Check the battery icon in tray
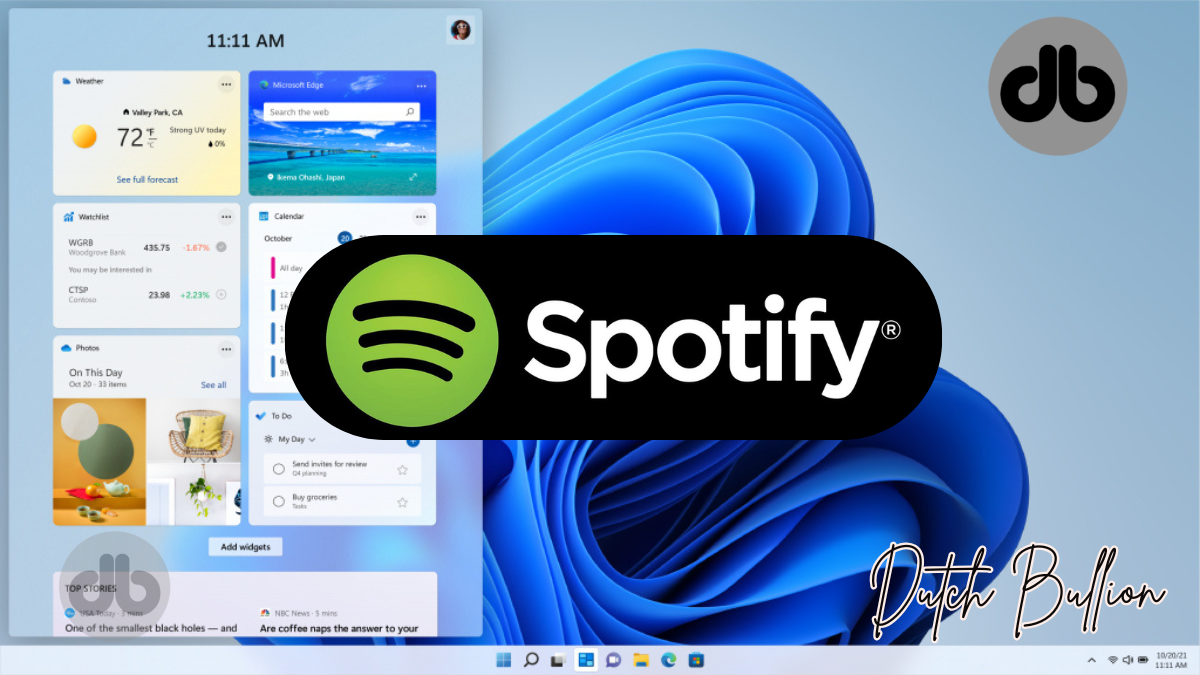 (1142, 660)
